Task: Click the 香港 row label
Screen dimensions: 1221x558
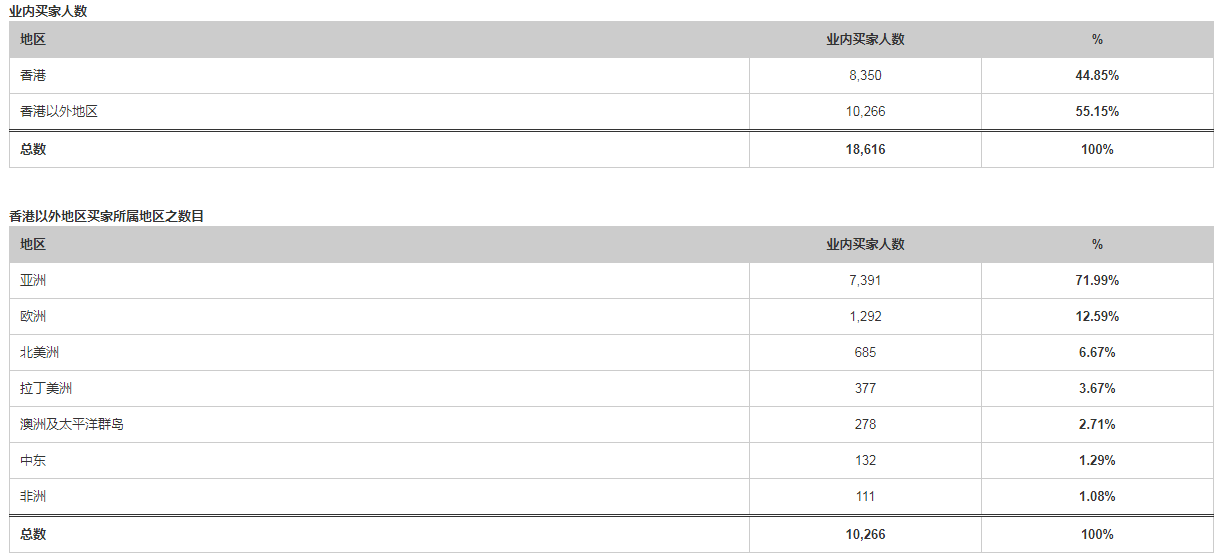Action: tap(33, 76)
